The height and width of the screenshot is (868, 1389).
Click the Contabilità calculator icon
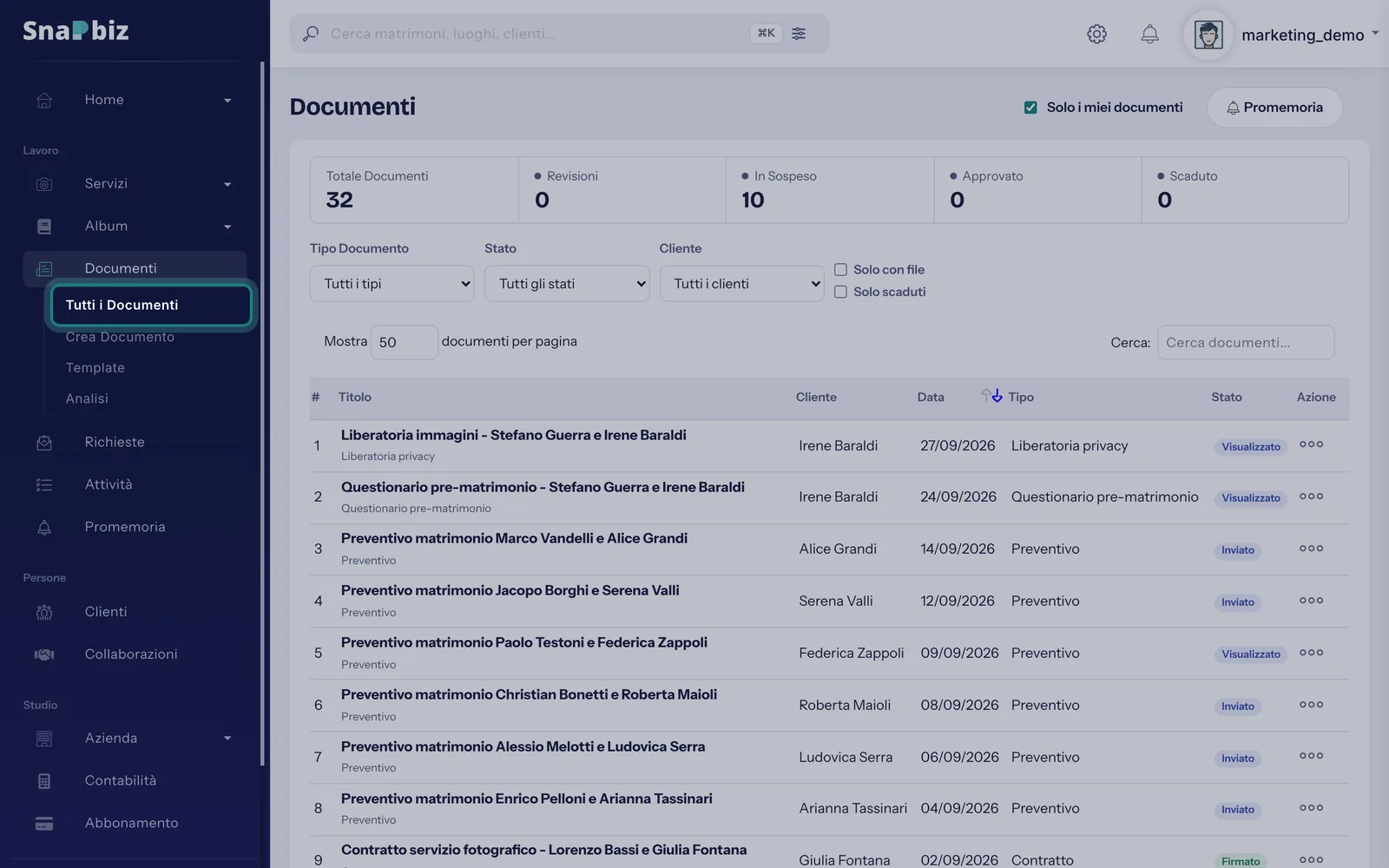[x=44, y=781]
